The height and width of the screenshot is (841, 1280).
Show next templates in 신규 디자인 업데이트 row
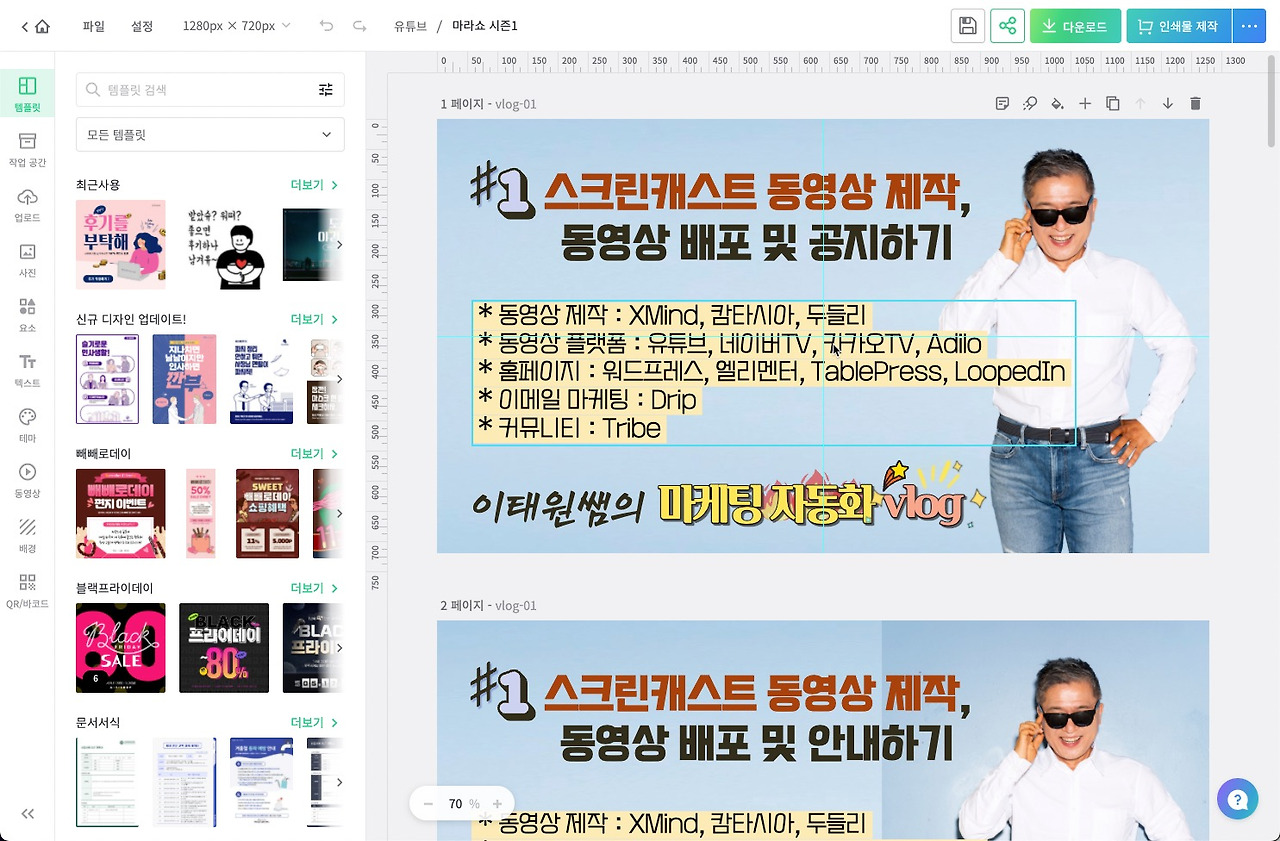339,379
